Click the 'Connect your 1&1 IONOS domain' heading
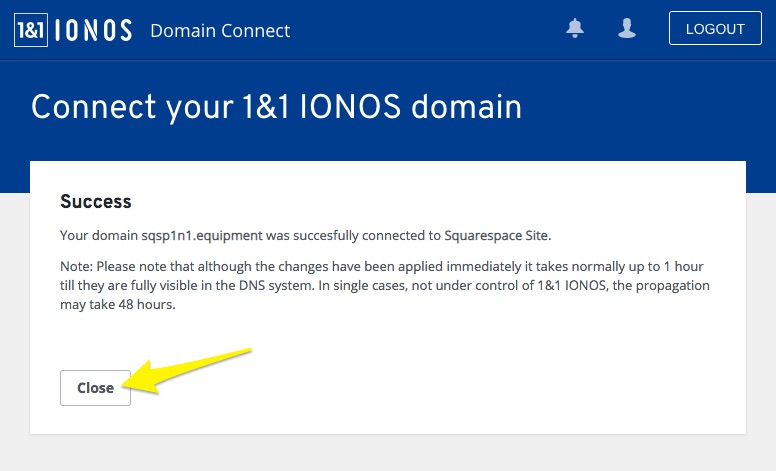 (x=276, y=107)
